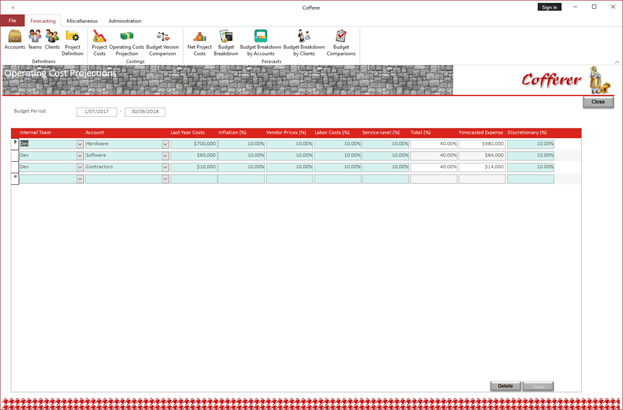Click Forecasted Expense $84,000 cell
This screenshot has width=623, height=410.
[x=482, y=156]
